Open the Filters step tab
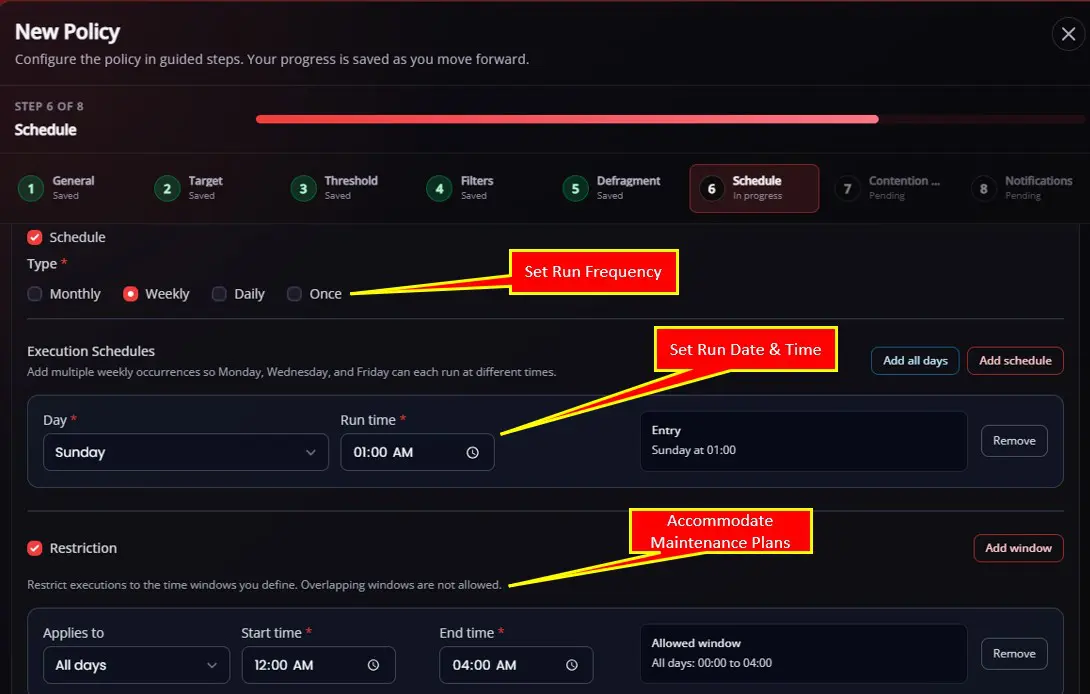 click(483, 188)
